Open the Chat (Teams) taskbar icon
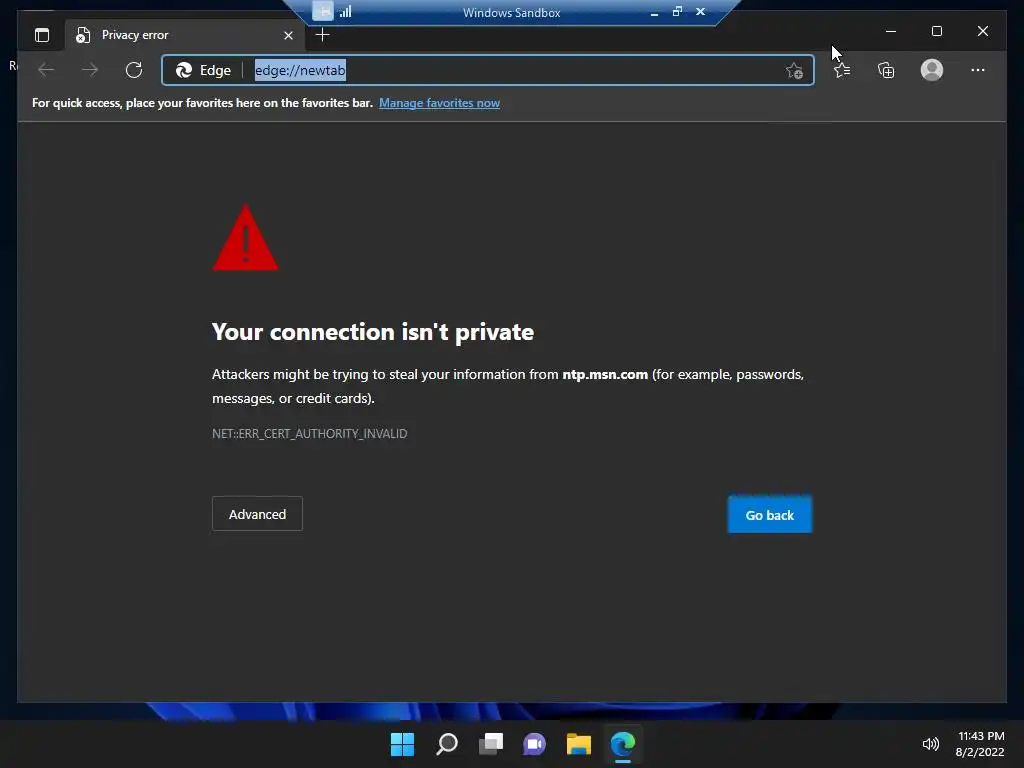Screen dimensions: 1024x768 click(x=535, y=744)
